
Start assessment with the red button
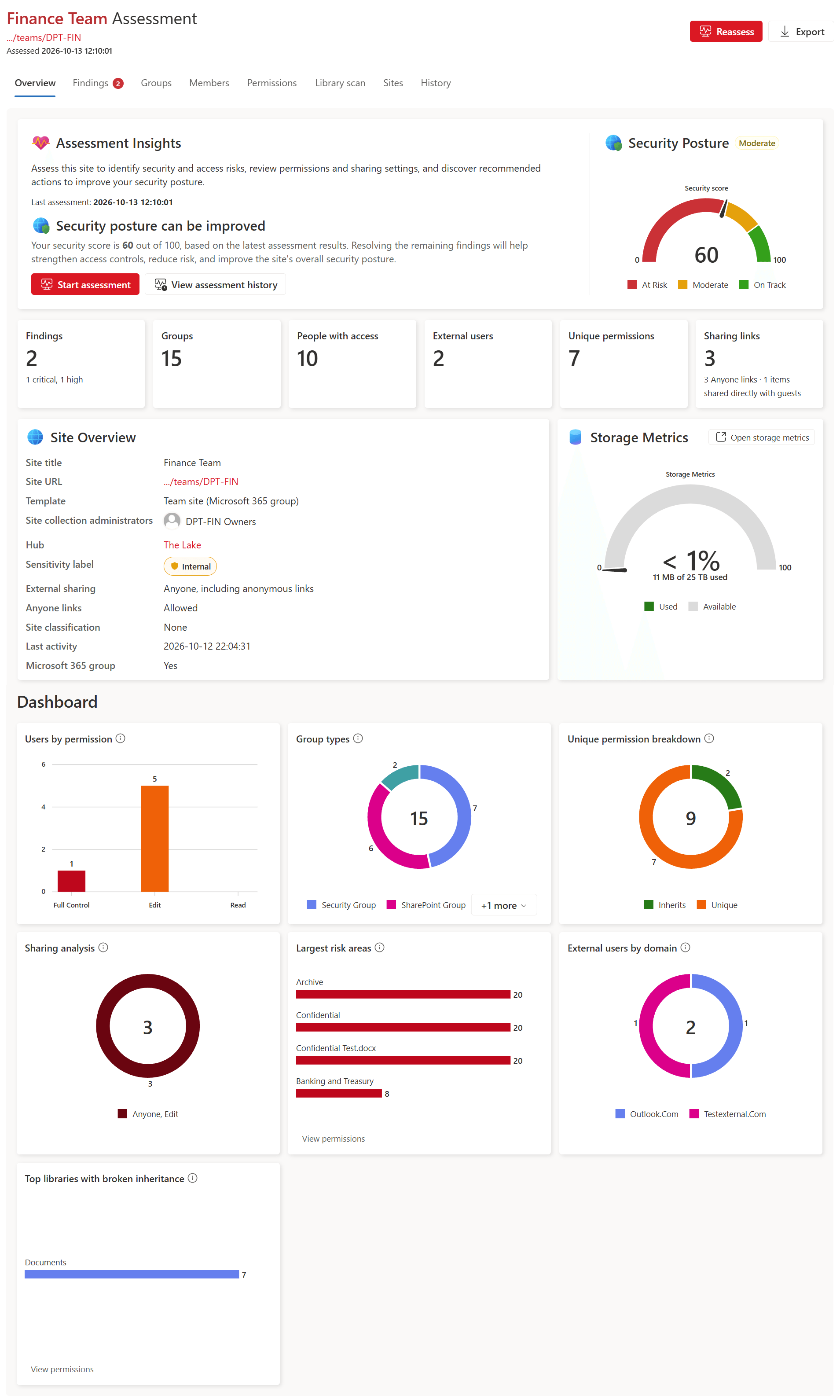85,285
